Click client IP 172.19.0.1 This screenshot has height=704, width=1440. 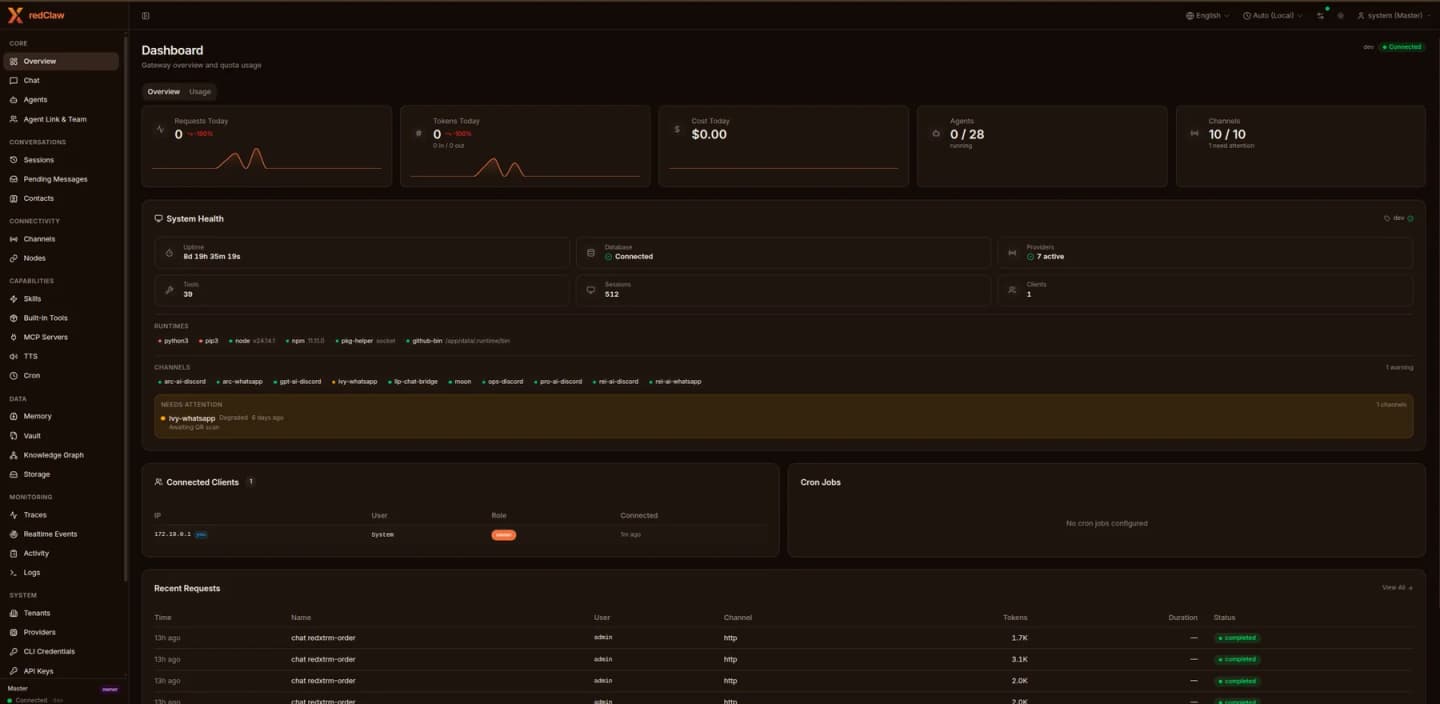click(172, 535)
